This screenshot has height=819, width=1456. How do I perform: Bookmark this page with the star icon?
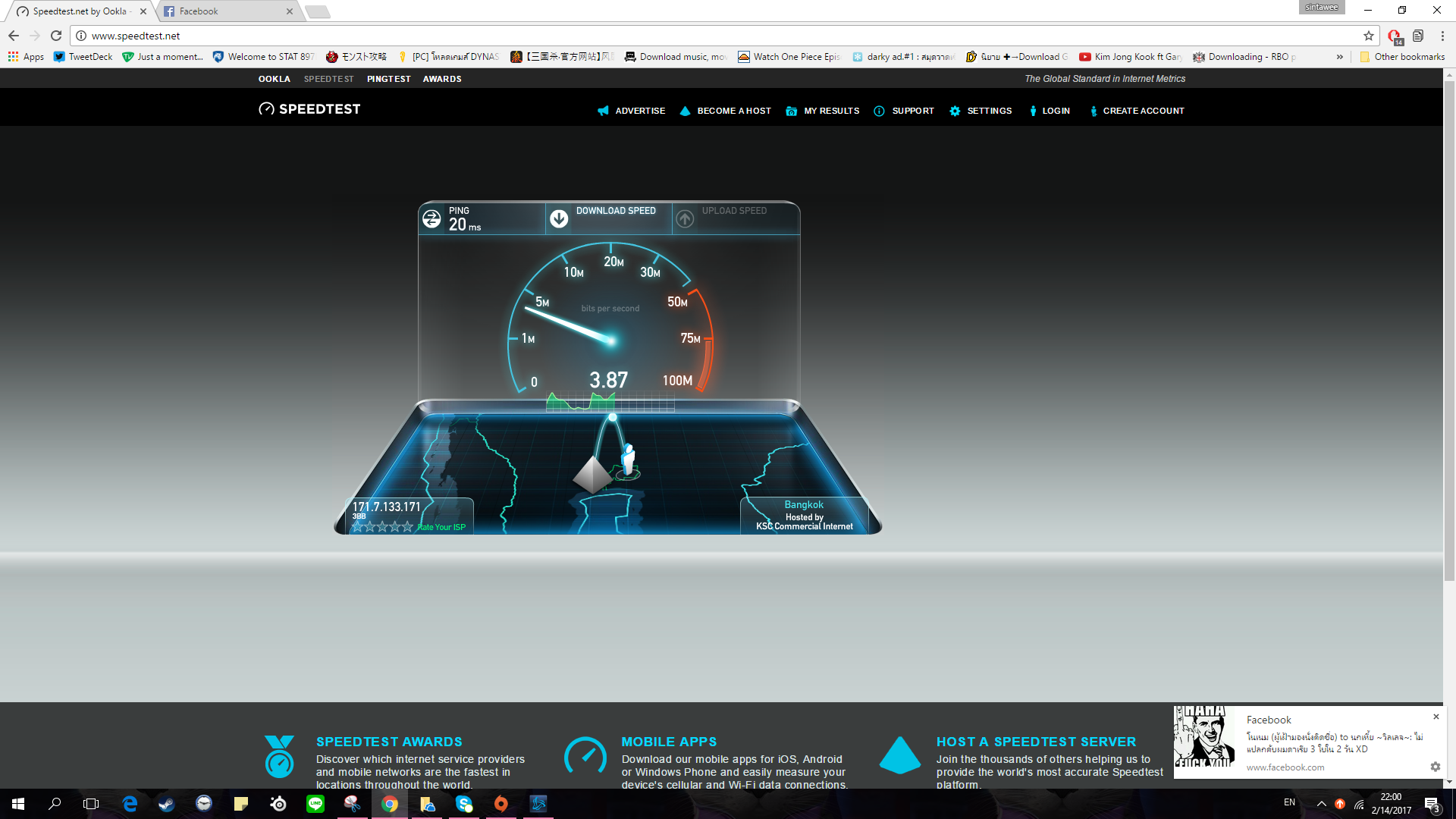pyautogui.click(x=1368, y=36)
